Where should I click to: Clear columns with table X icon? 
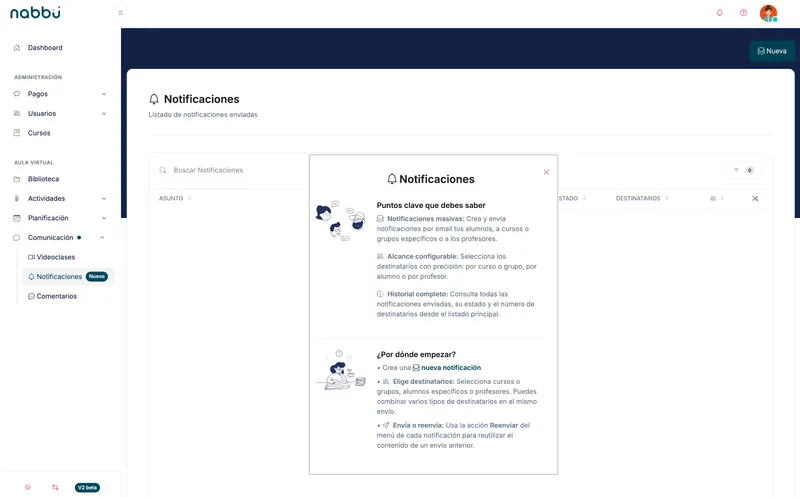[755, 198]
